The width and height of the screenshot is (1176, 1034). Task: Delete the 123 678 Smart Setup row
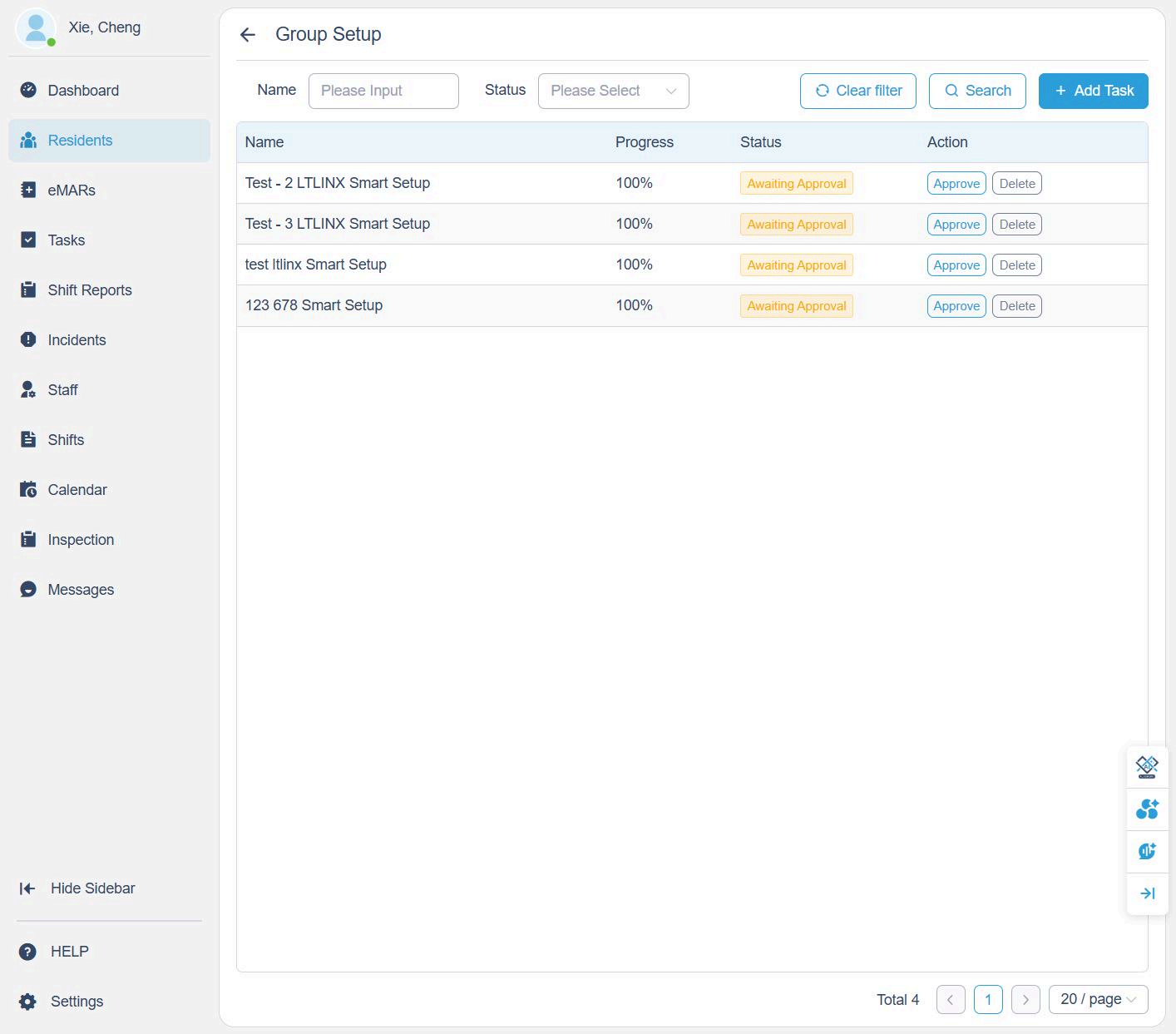click(x=1016, y=306)
